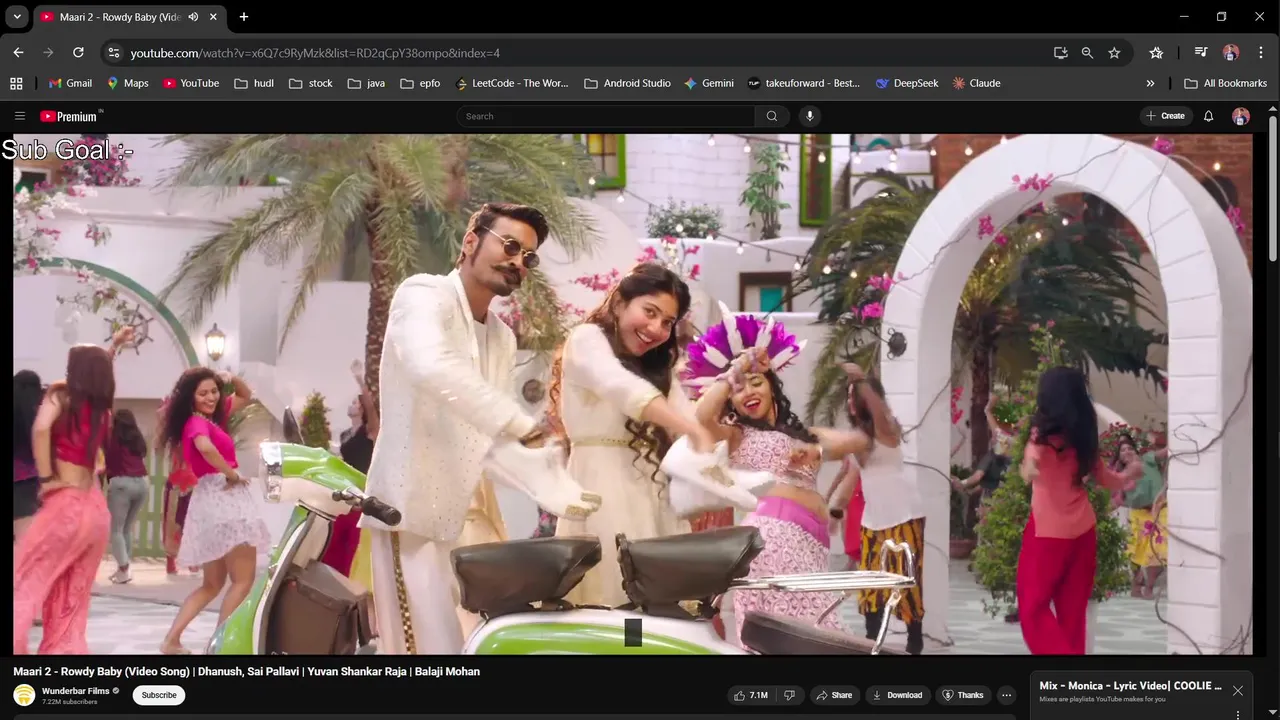Image resolution: width=1280 pixels, height=720 pixels.
Task: Click the Wunderbar Films channel avatar
Action: (x=24, y=695)
